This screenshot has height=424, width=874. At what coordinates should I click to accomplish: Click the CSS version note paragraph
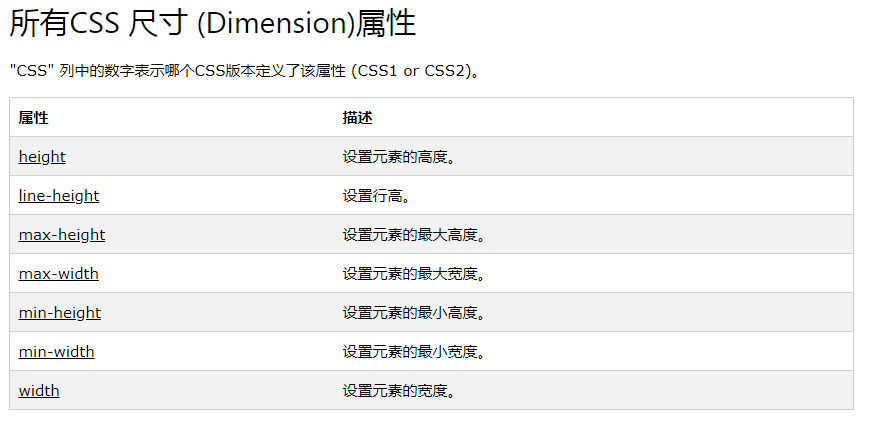click(245, 73)
